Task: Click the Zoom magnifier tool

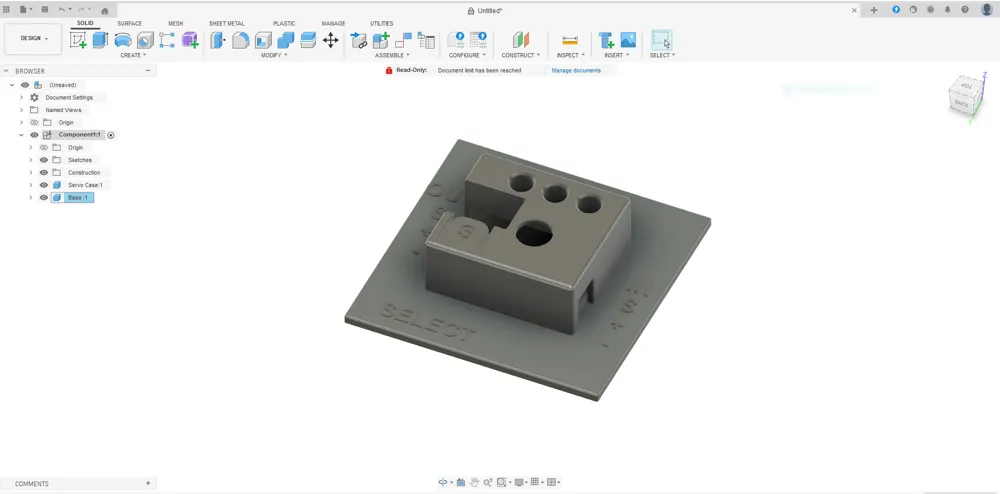Action: coord(488,483)
